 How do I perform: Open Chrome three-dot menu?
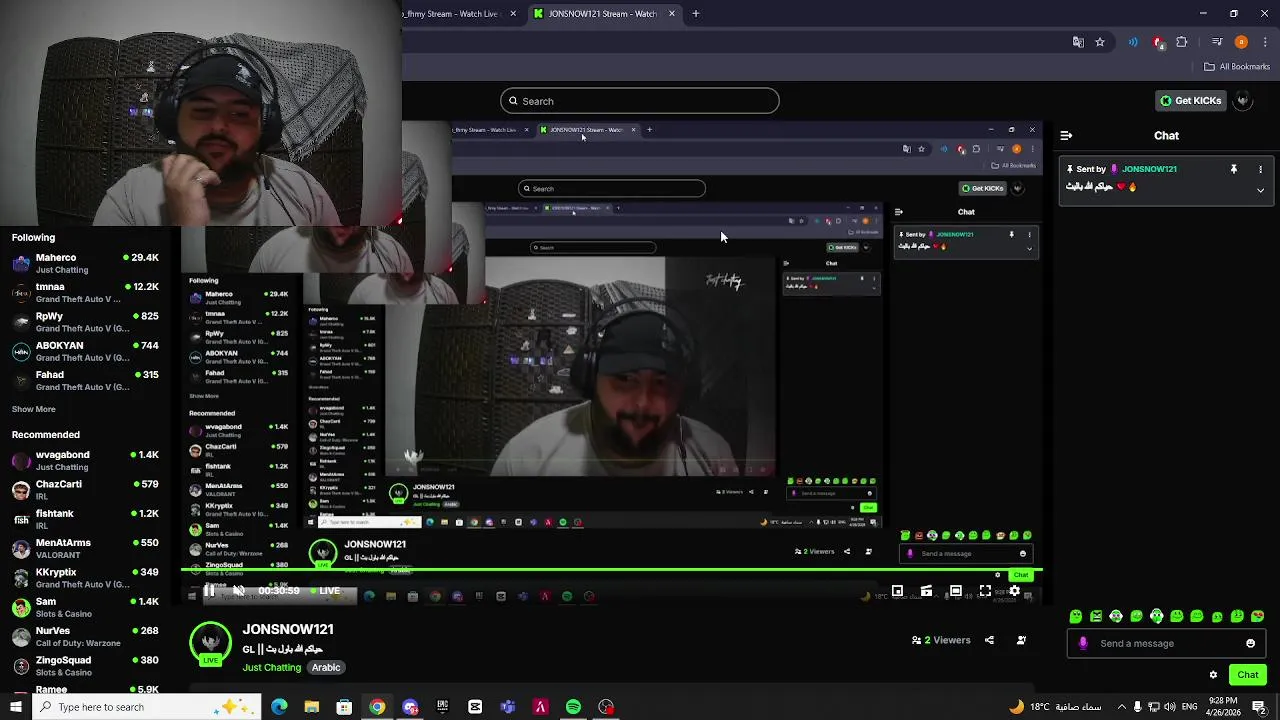tap(1263, 42)
